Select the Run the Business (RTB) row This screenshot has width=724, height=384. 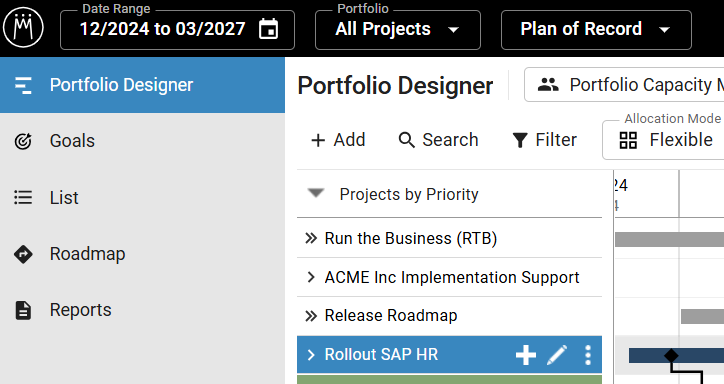click(x=450, y=239)
